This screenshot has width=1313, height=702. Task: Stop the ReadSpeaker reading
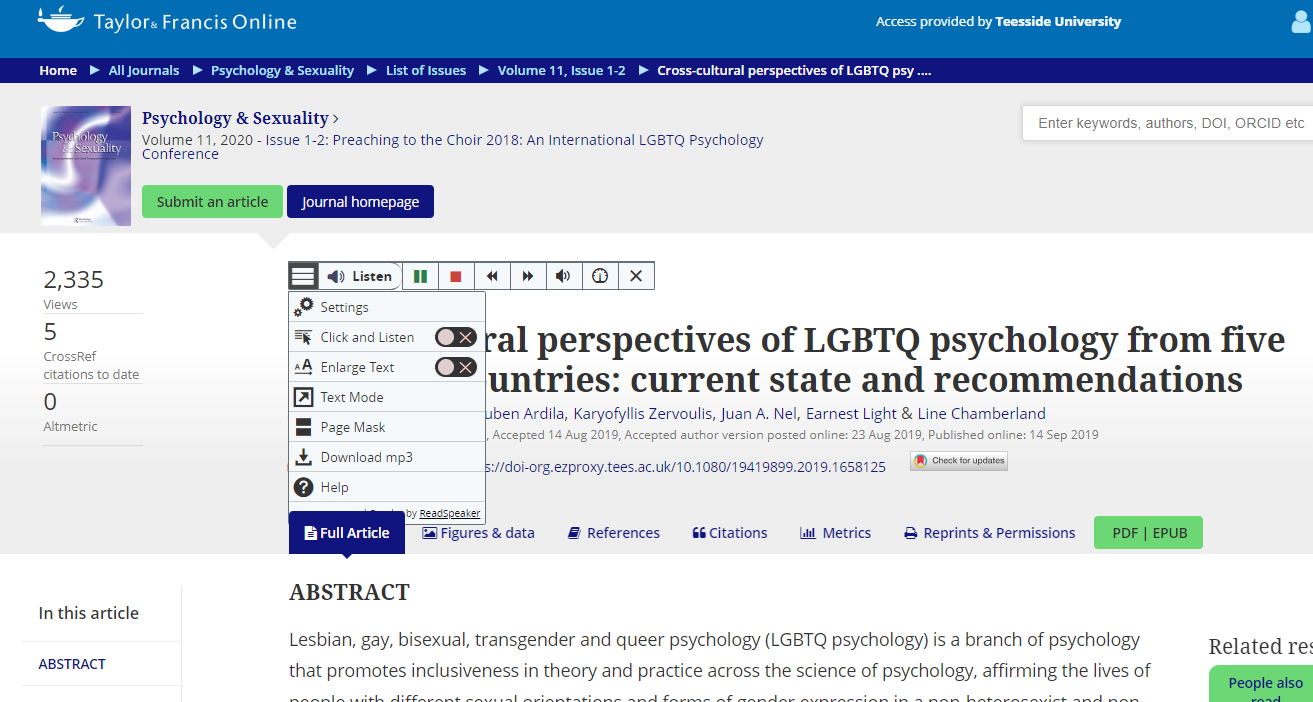tap(456, 276)
